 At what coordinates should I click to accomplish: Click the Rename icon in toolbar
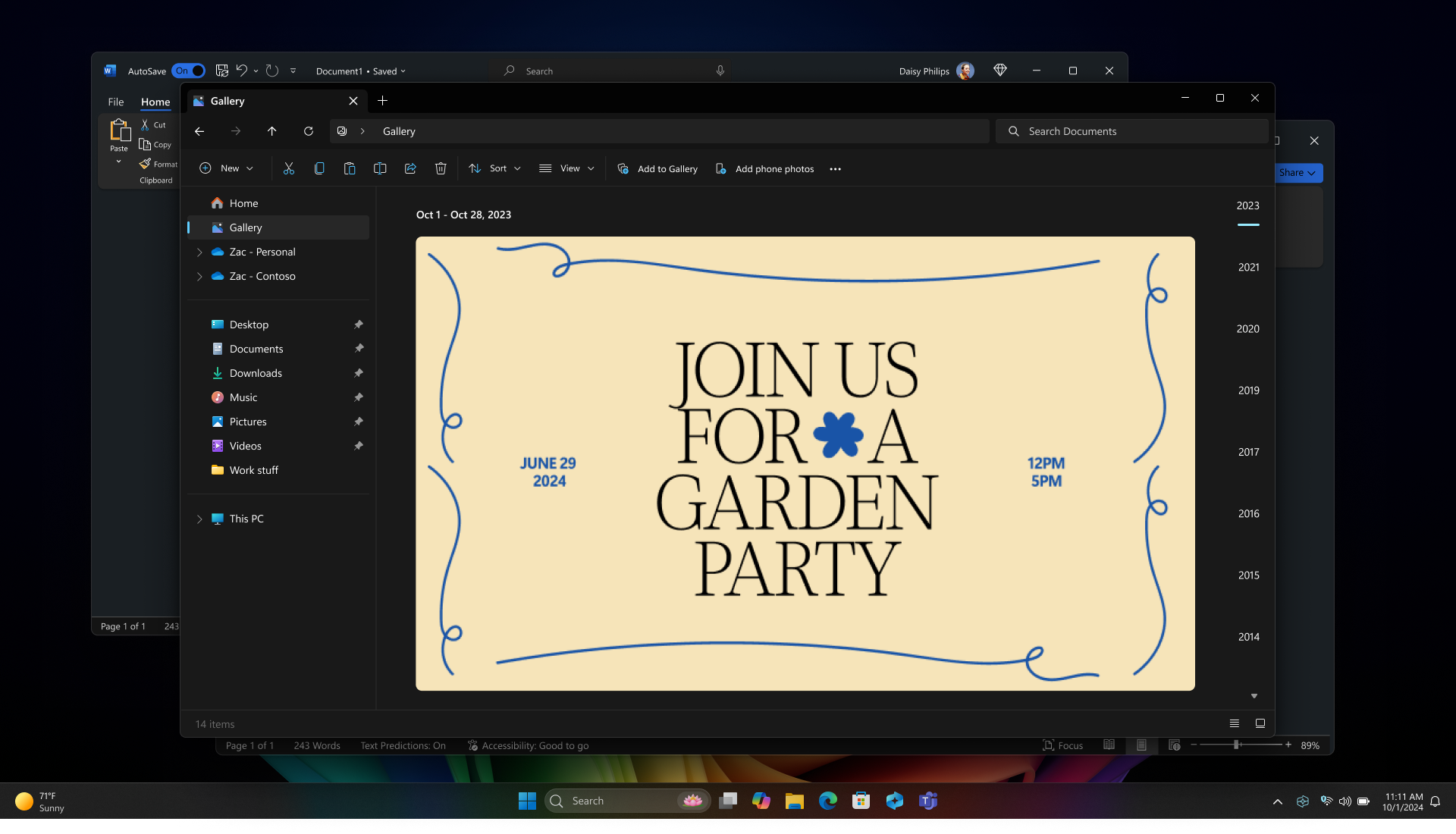point(380,168)
